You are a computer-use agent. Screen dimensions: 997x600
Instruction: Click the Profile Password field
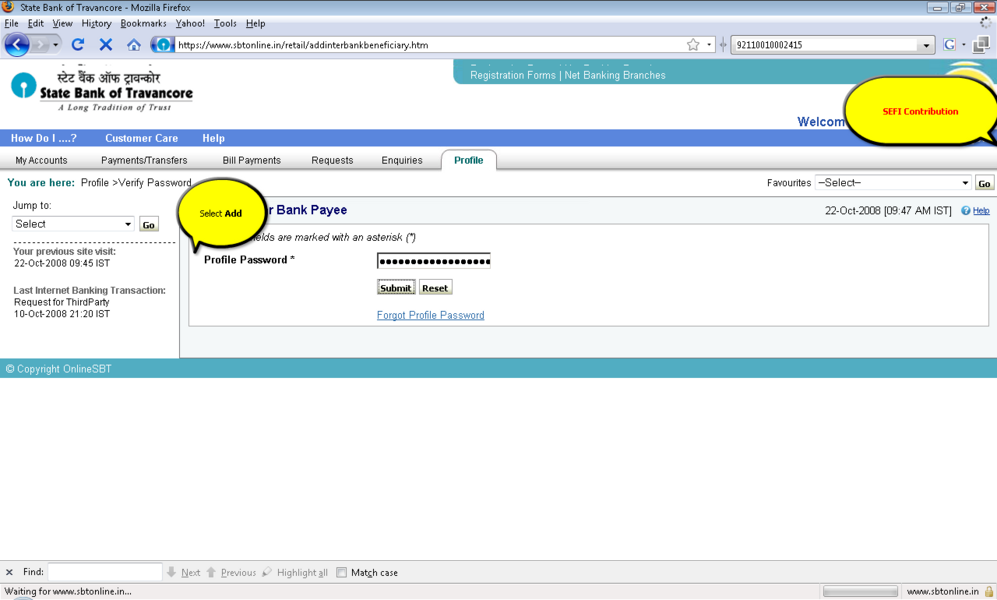point(433,261)
